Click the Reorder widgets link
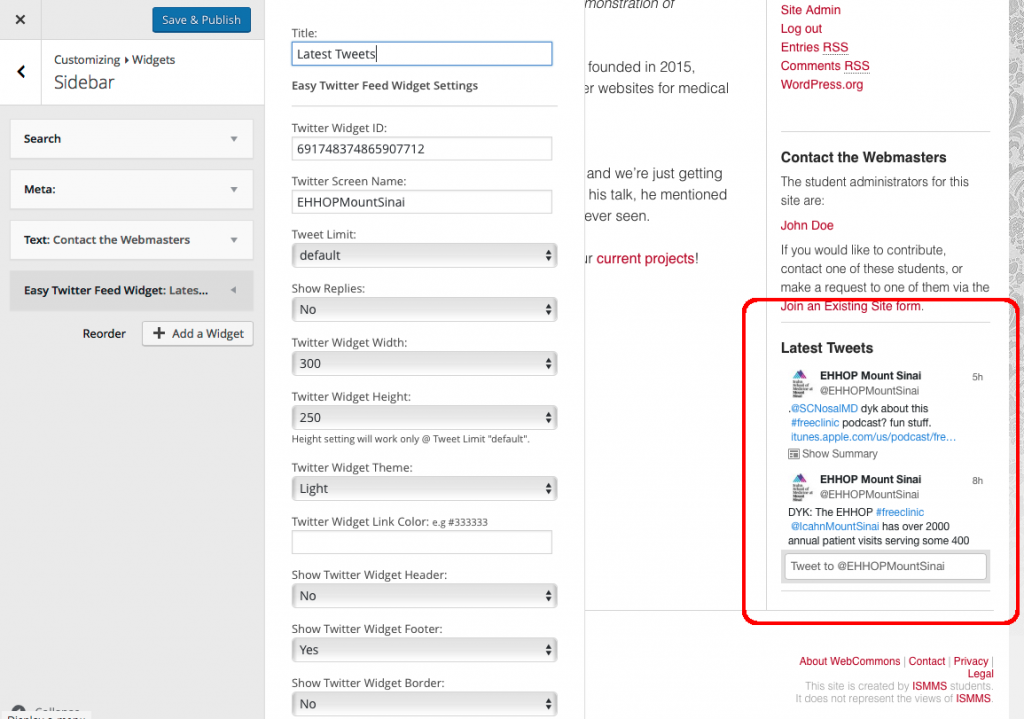 click(104, 334)
